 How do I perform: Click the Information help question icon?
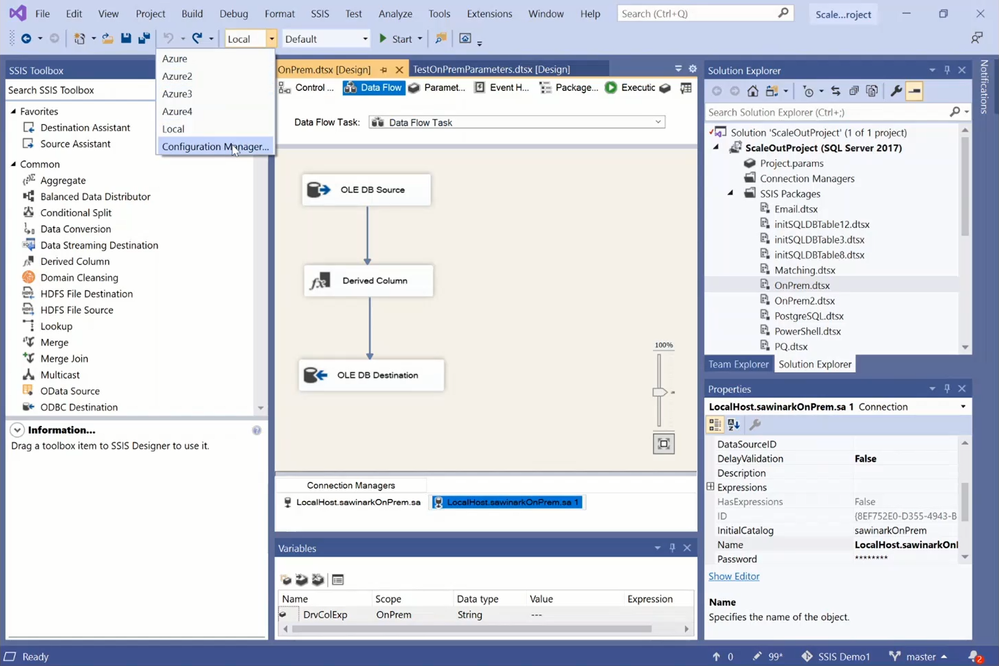pos(257,430)
